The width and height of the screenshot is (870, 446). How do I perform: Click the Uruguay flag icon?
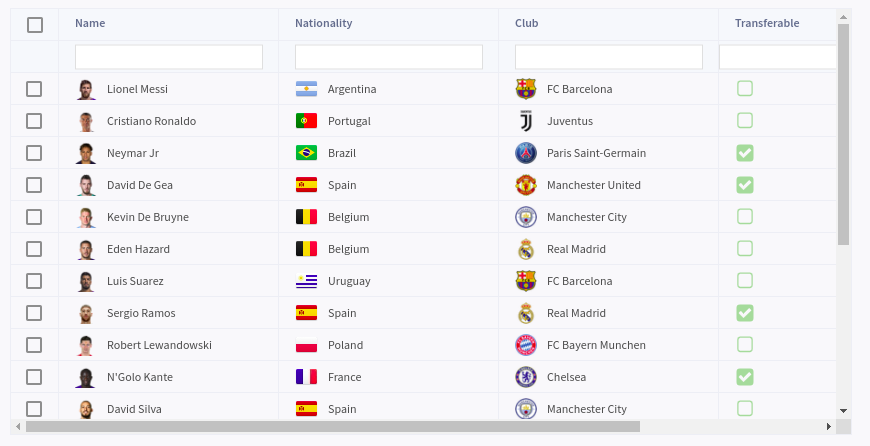click(306, 281)
